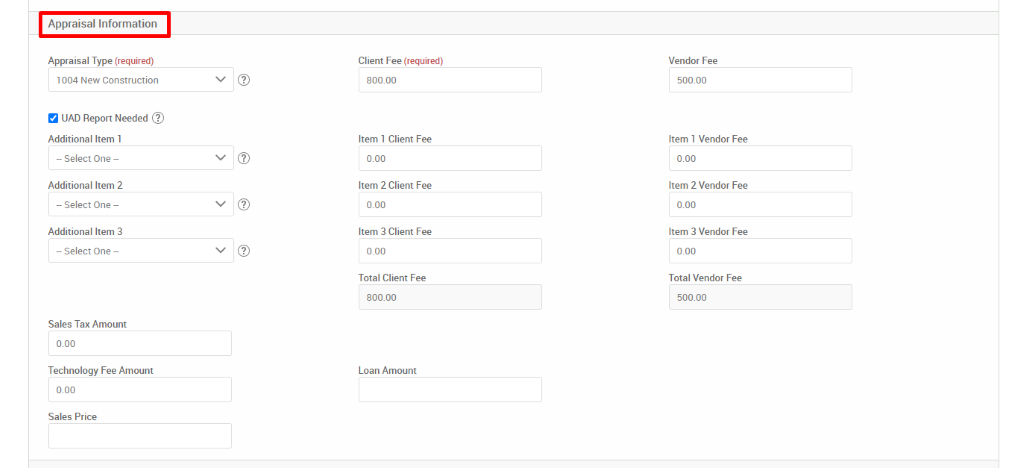Click the Appraisal Information section header
Image resolution: width=1024 pixels, height=468 pixels.
coord(103,23)
